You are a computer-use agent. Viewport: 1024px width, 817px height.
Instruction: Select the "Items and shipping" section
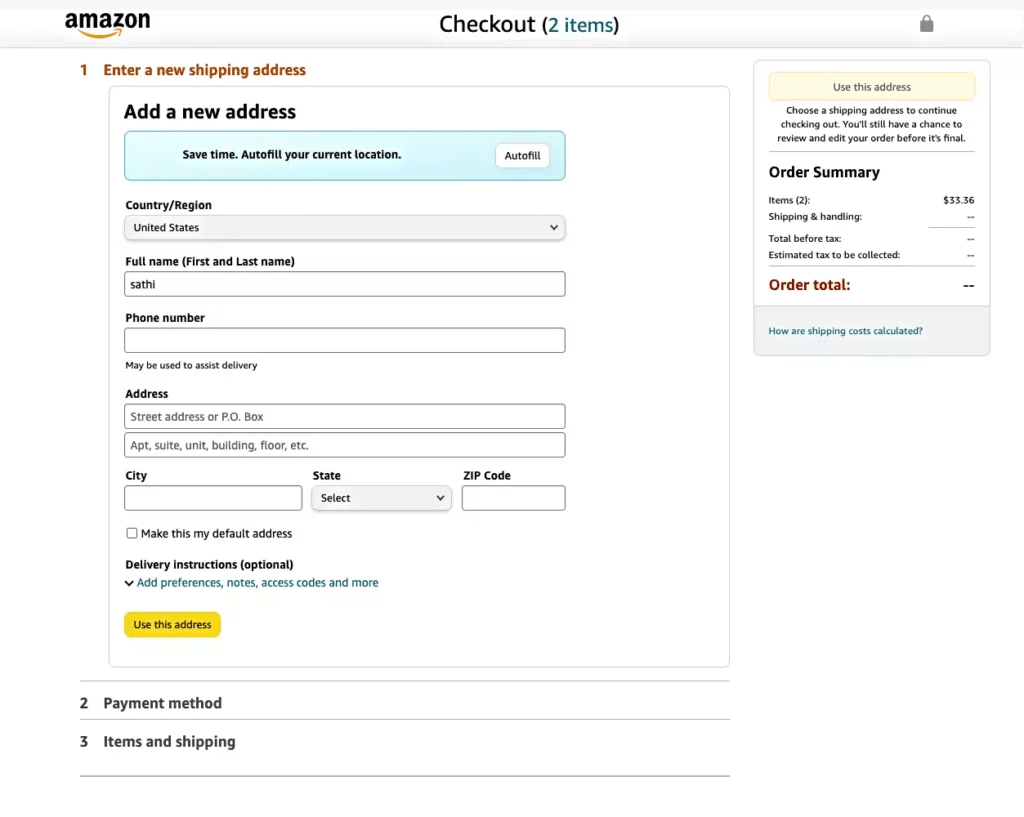[169, 741]
